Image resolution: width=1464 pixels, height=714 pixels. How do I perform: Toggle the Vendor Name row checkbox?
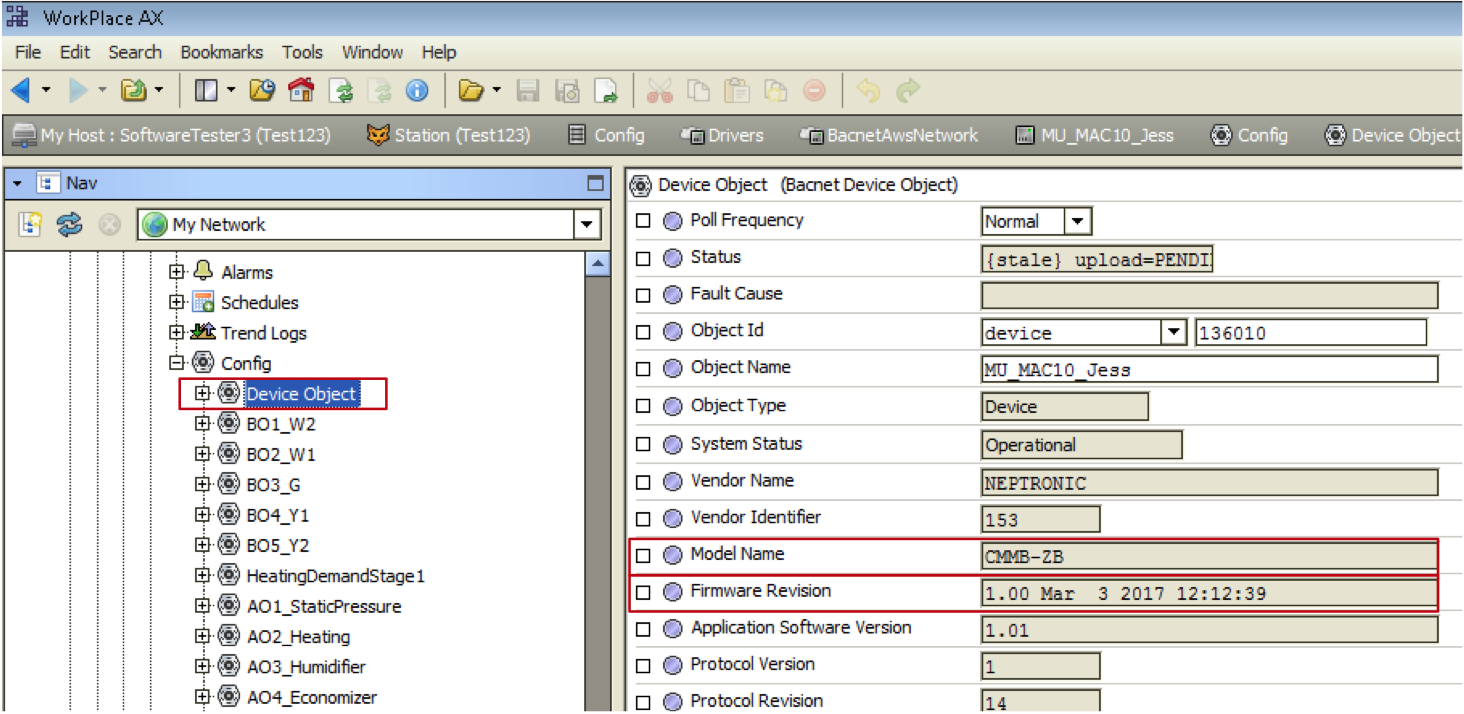pyautogui.click(x=644, y=482)
